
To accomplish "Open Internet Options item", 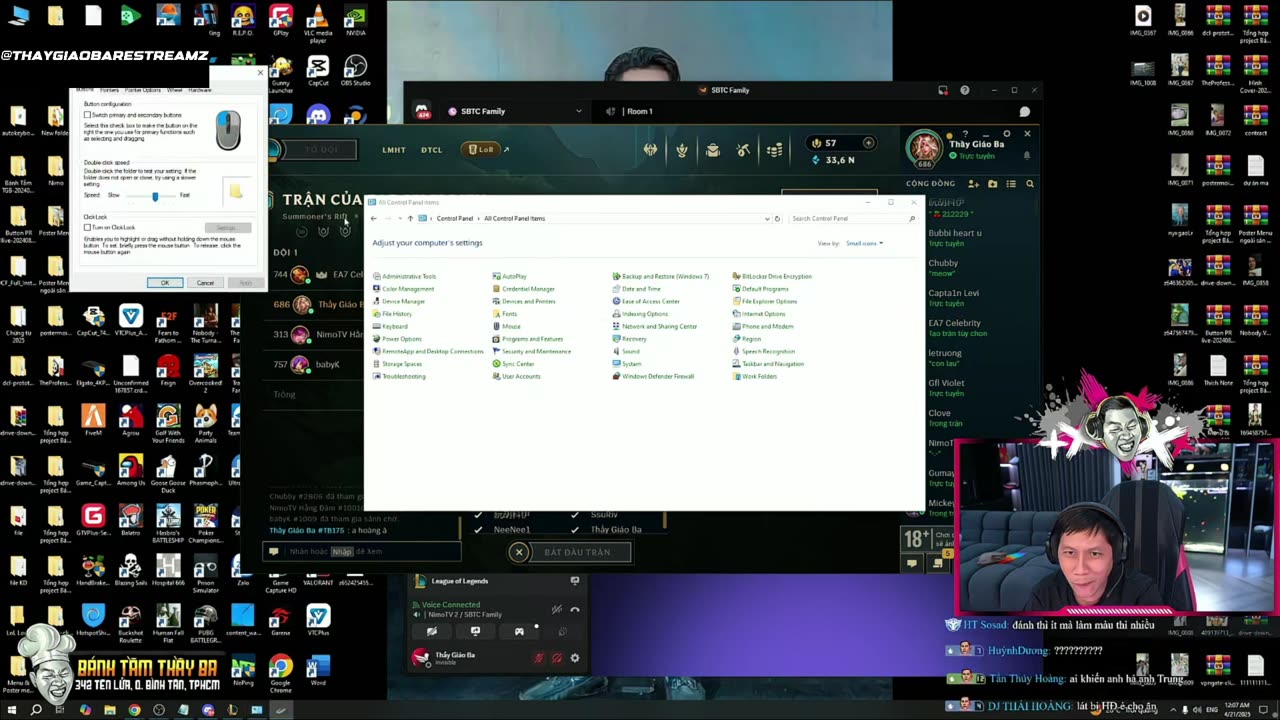I will coord(759,314).
